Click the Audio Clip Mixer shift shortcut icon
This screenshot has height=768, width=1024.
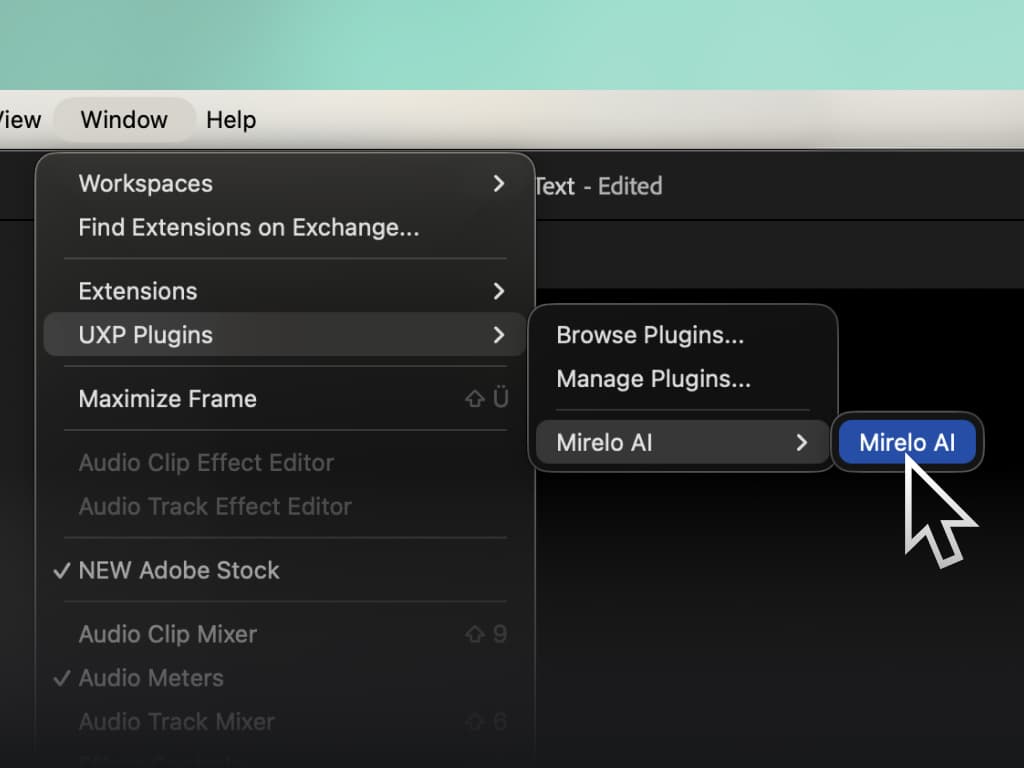point(475,633)
